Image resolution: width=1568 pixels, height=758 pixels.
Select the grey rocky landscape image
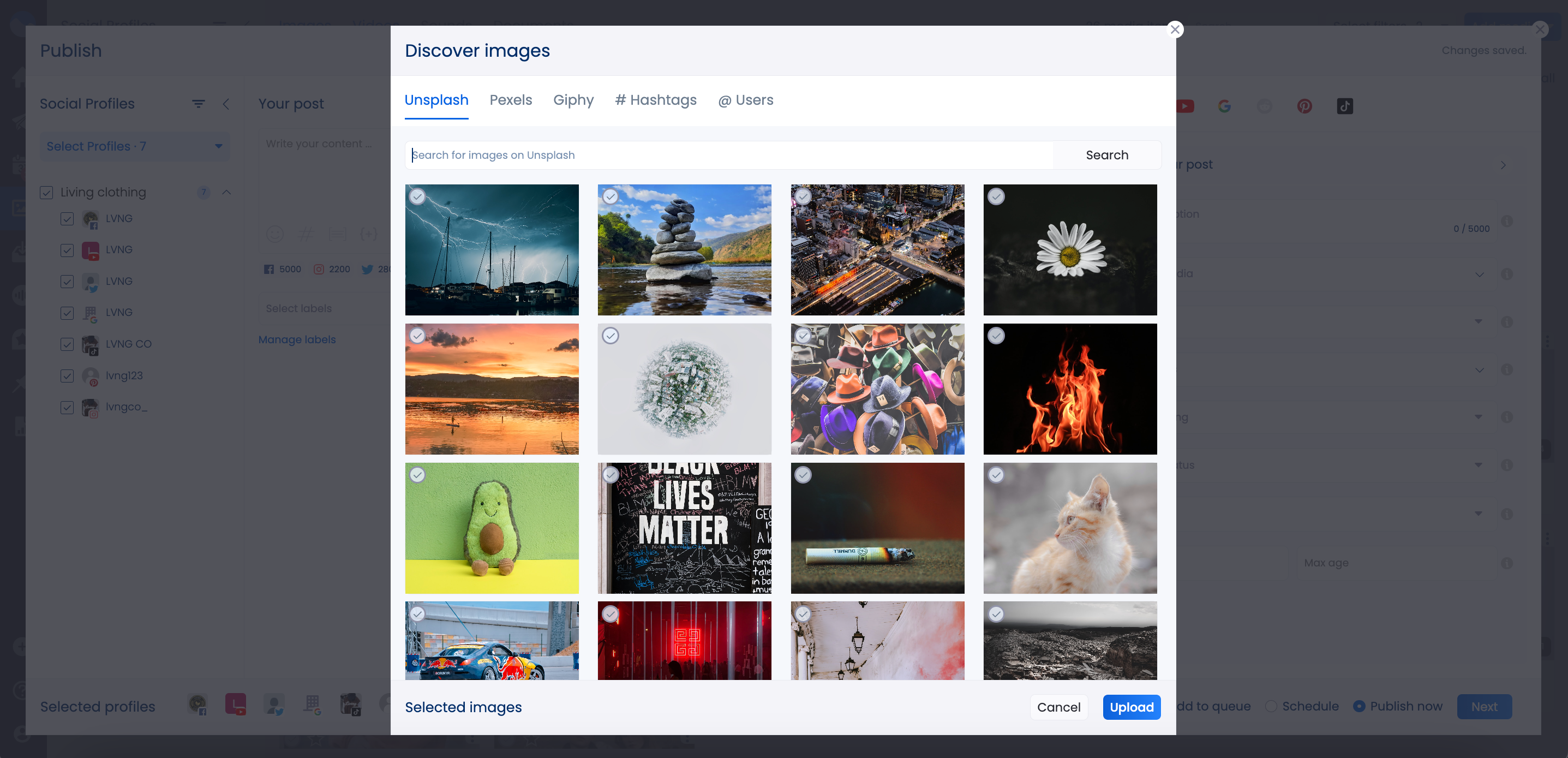[1070, 641]
